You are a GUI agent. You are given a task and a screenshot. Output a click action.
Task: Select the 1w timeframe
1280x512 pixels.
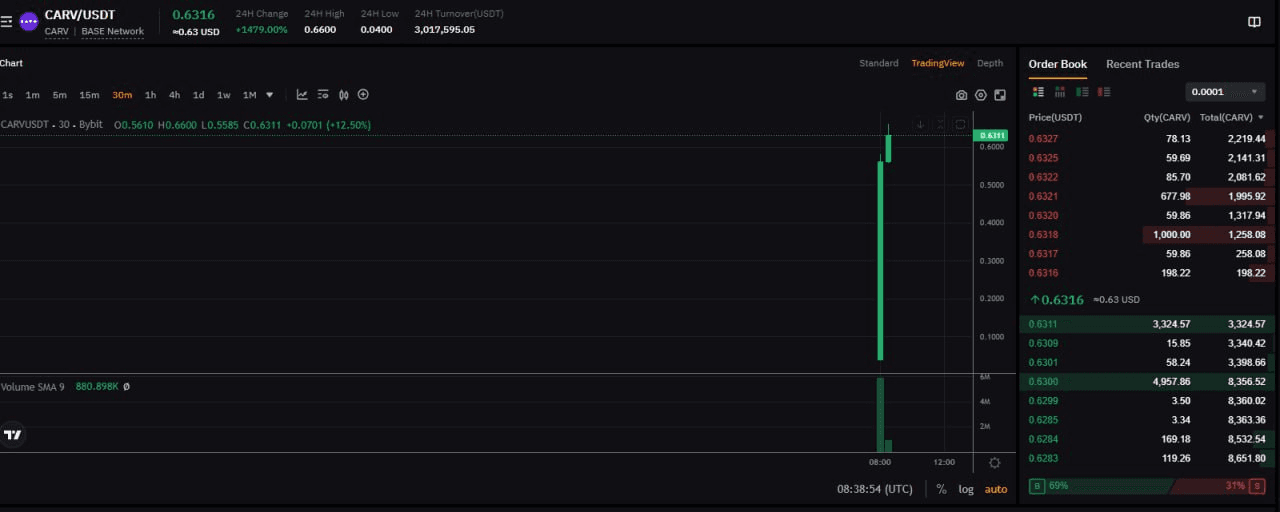pyautogui.click(x=223, y=95)
